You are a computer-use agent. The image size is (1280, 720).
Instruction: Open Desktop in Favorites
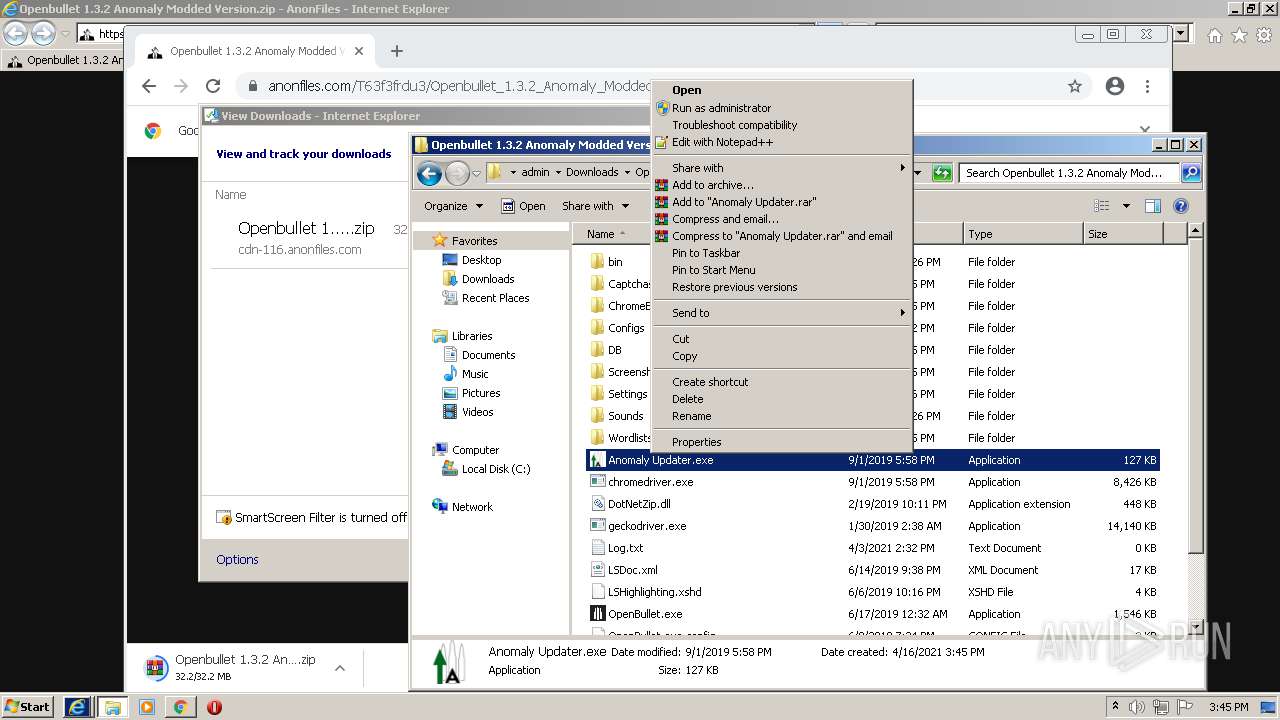[481, 260]
